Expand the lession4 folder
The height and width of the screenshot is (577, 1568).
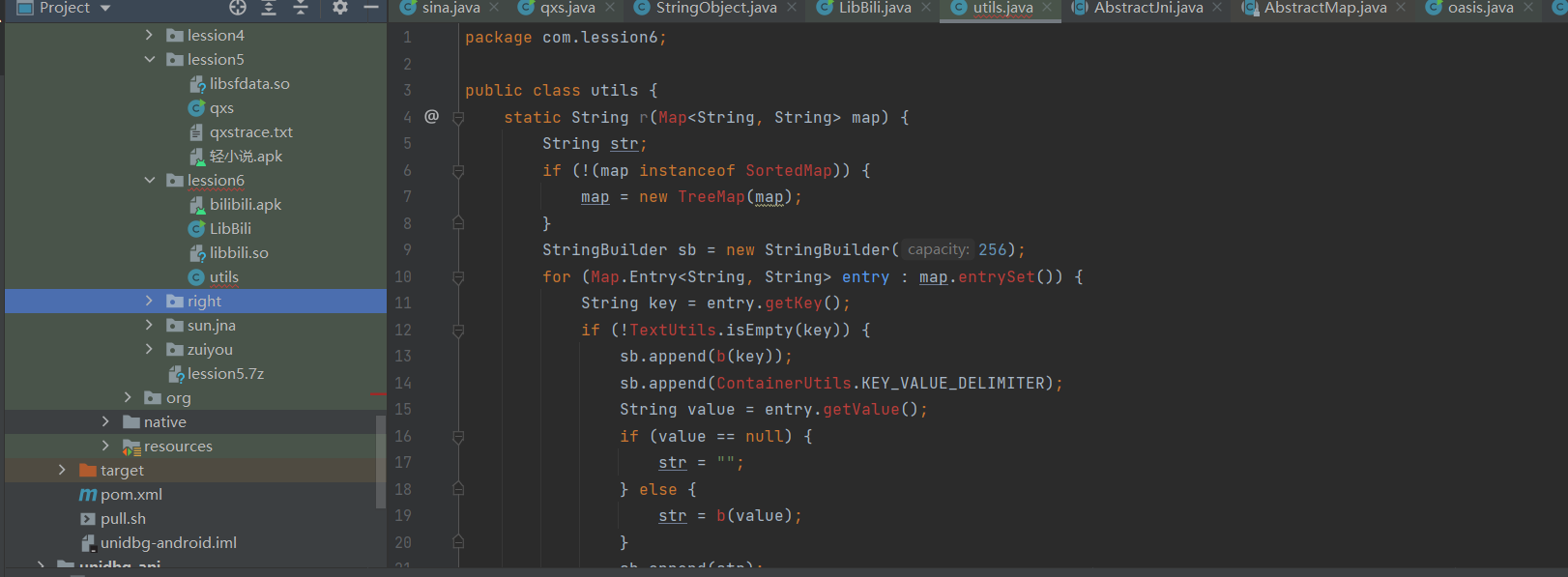click(149, 35)
